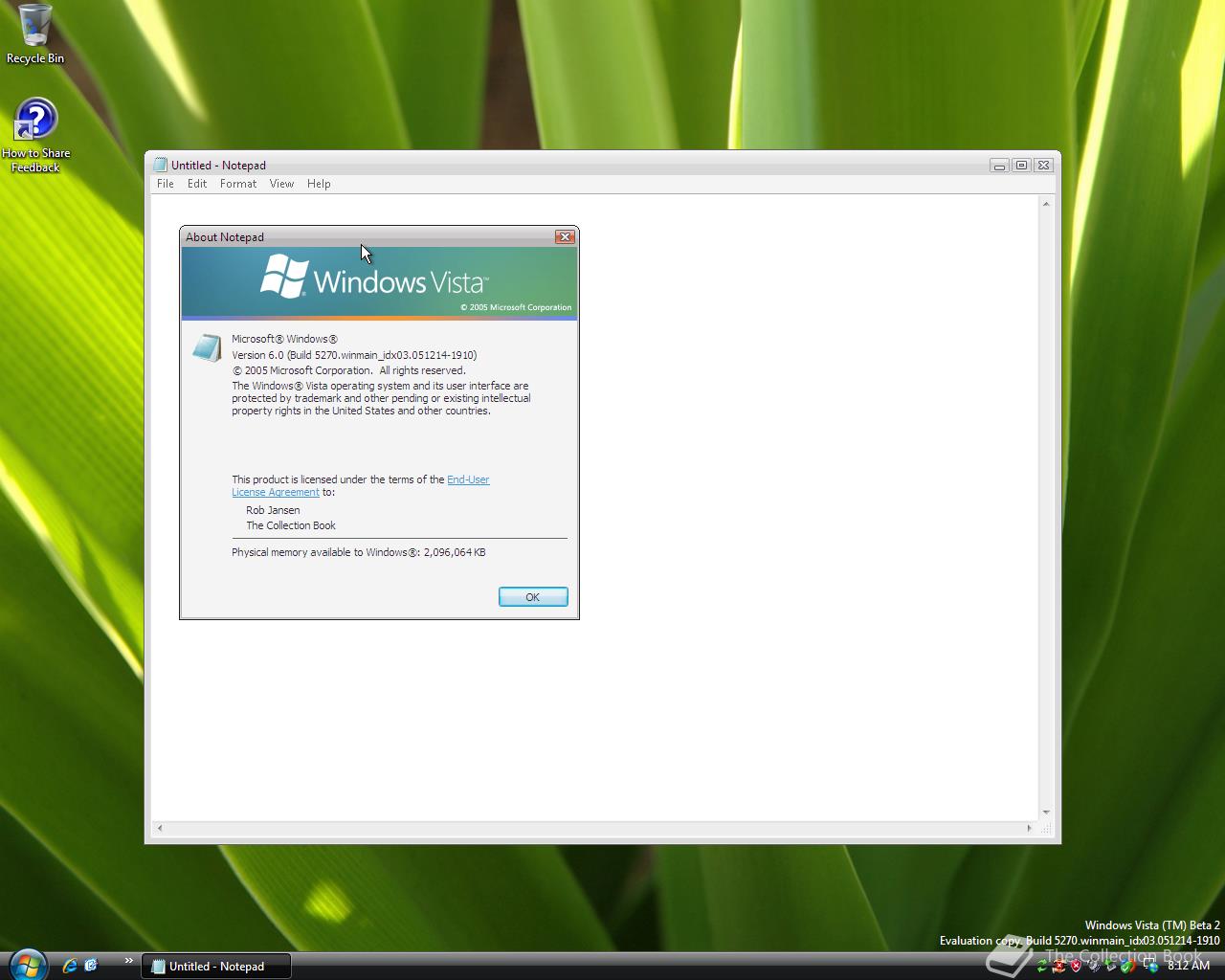Image resolution: width=1225 pixels, height=980 pixels.
Task: Click the 8:12 AM system clock
Action: click(x=1189, y=966)
